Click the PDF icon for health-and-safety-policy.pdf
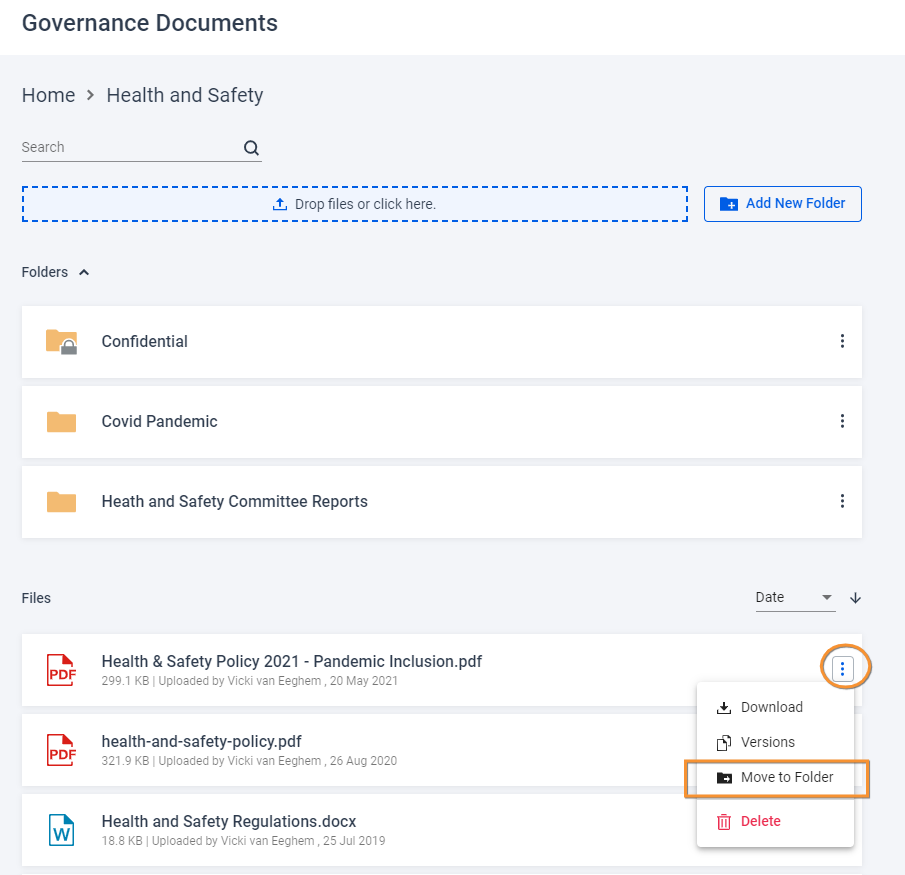 [62, 750]
